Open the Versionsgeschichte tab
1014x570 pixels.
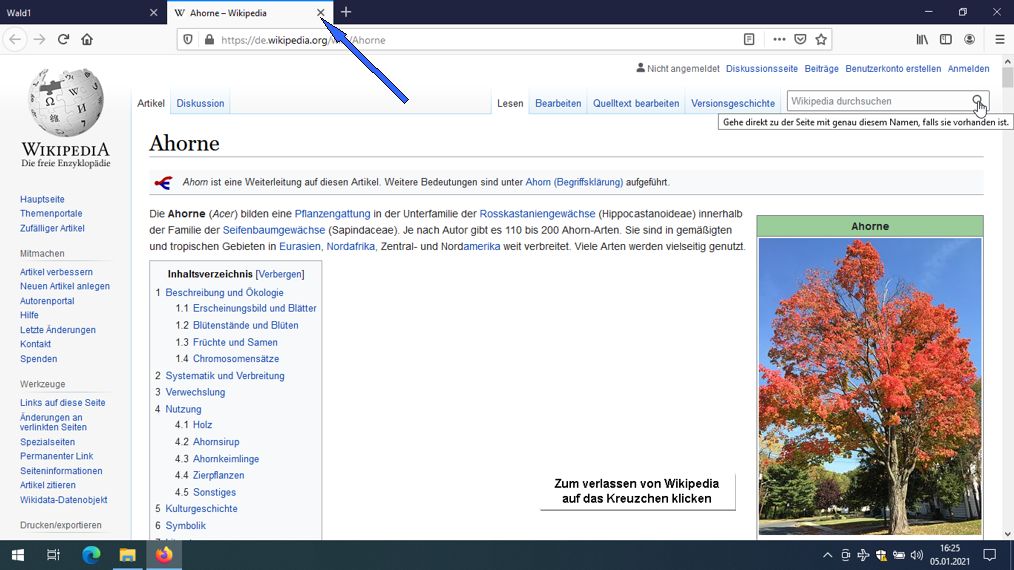point(733,103)
